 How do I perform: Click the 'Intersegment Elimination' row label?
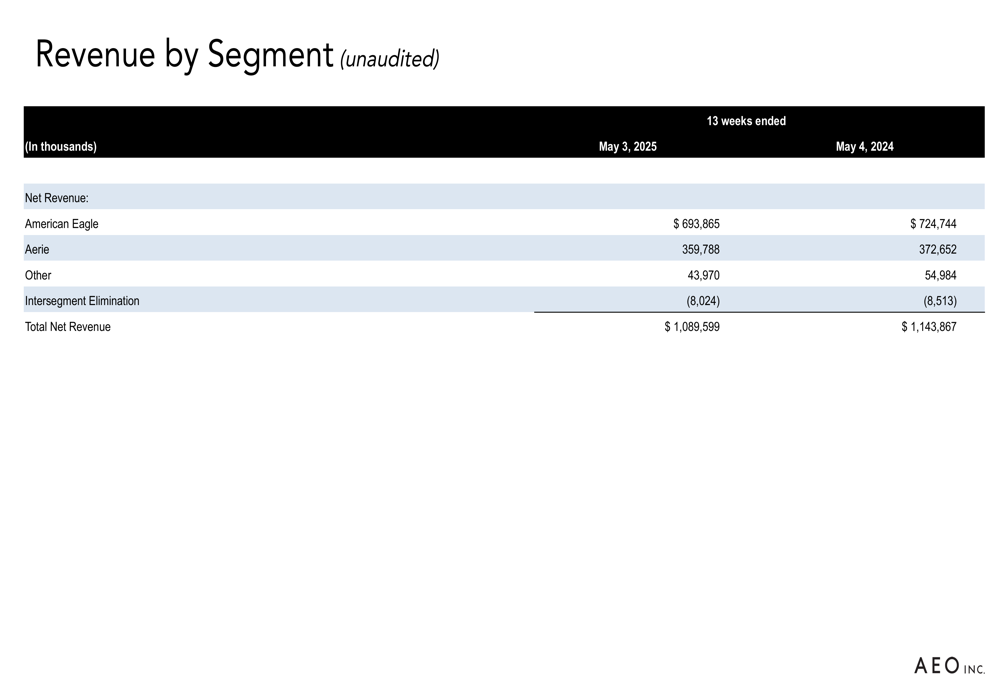coord(82,301)
